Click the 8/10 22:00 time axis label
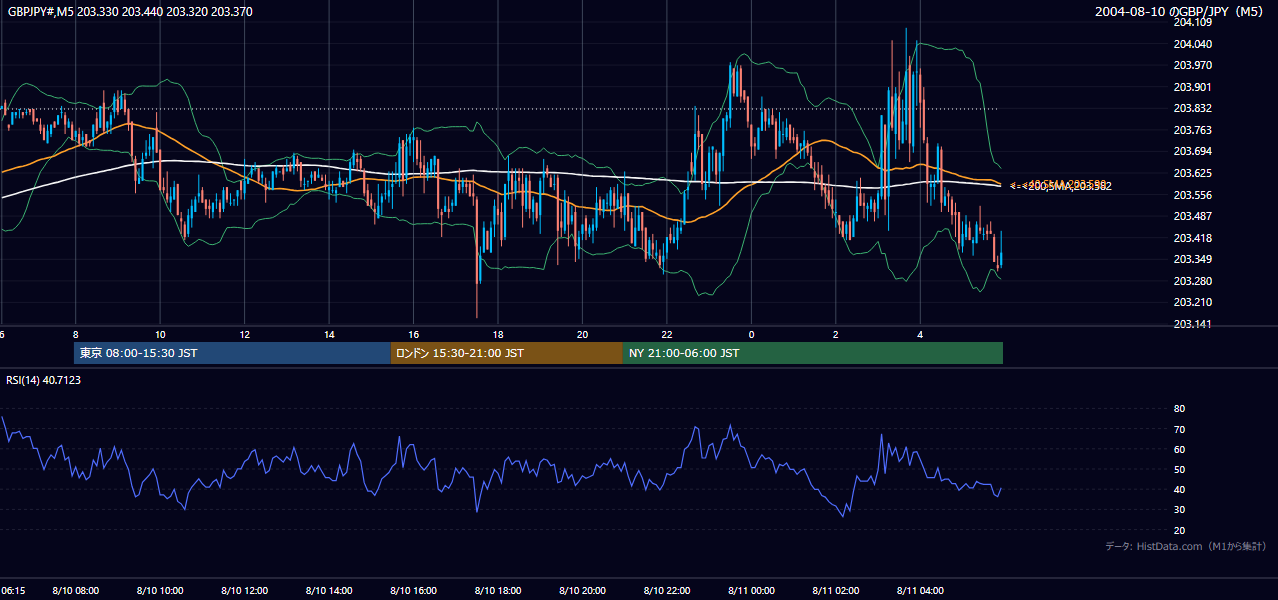The width and height of the screenshot is (1278, 600). [668, 591]
